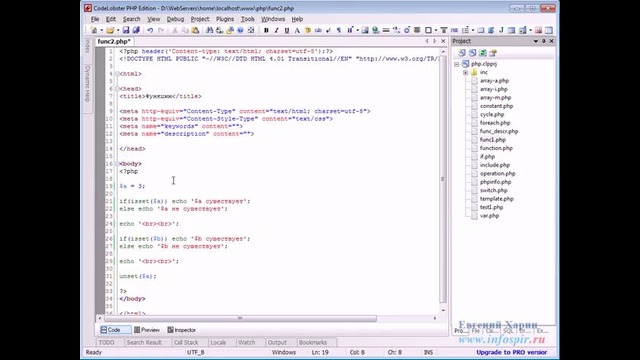
Task: Open the Help menu
Action: pyautogui.click(x=297, y=19)
